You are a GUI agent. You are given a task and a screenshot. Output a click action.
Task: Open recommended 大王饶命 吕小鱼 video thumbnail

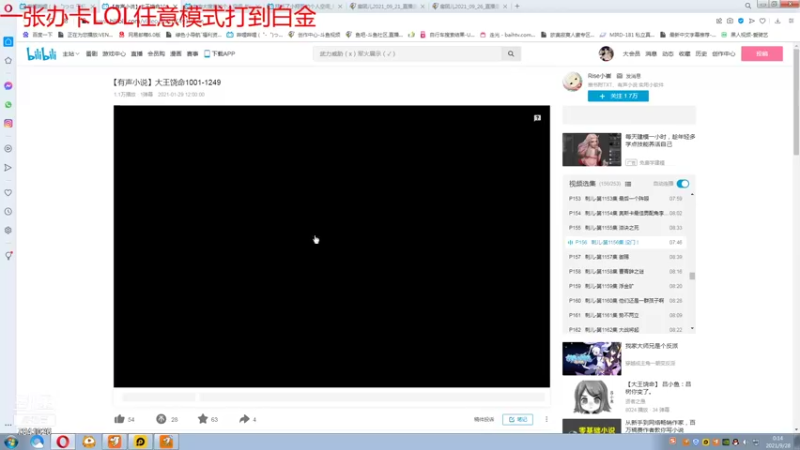592,397
